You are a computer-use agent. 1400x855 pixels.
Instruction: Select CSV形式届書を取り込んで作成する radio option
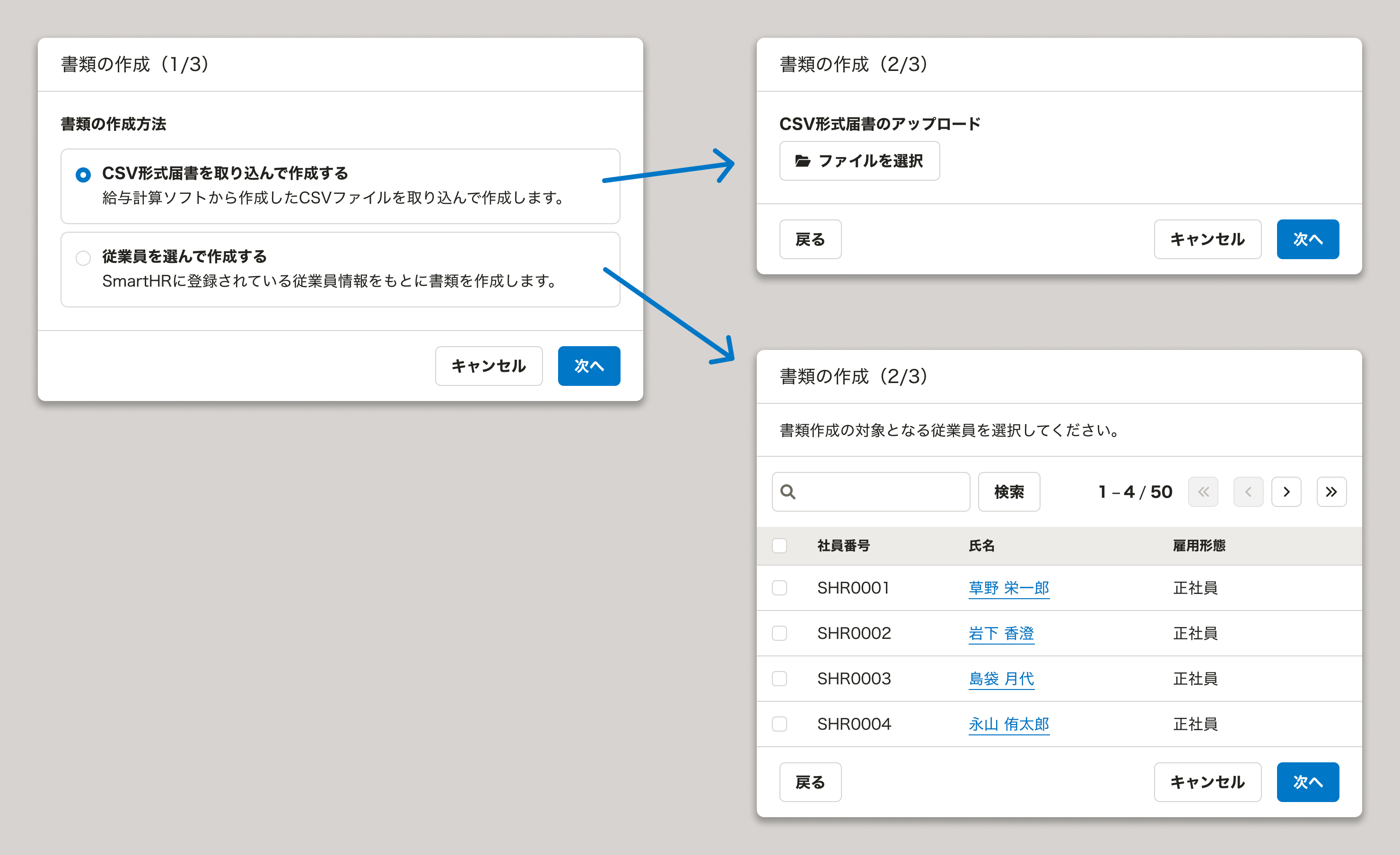click(83, 174)
